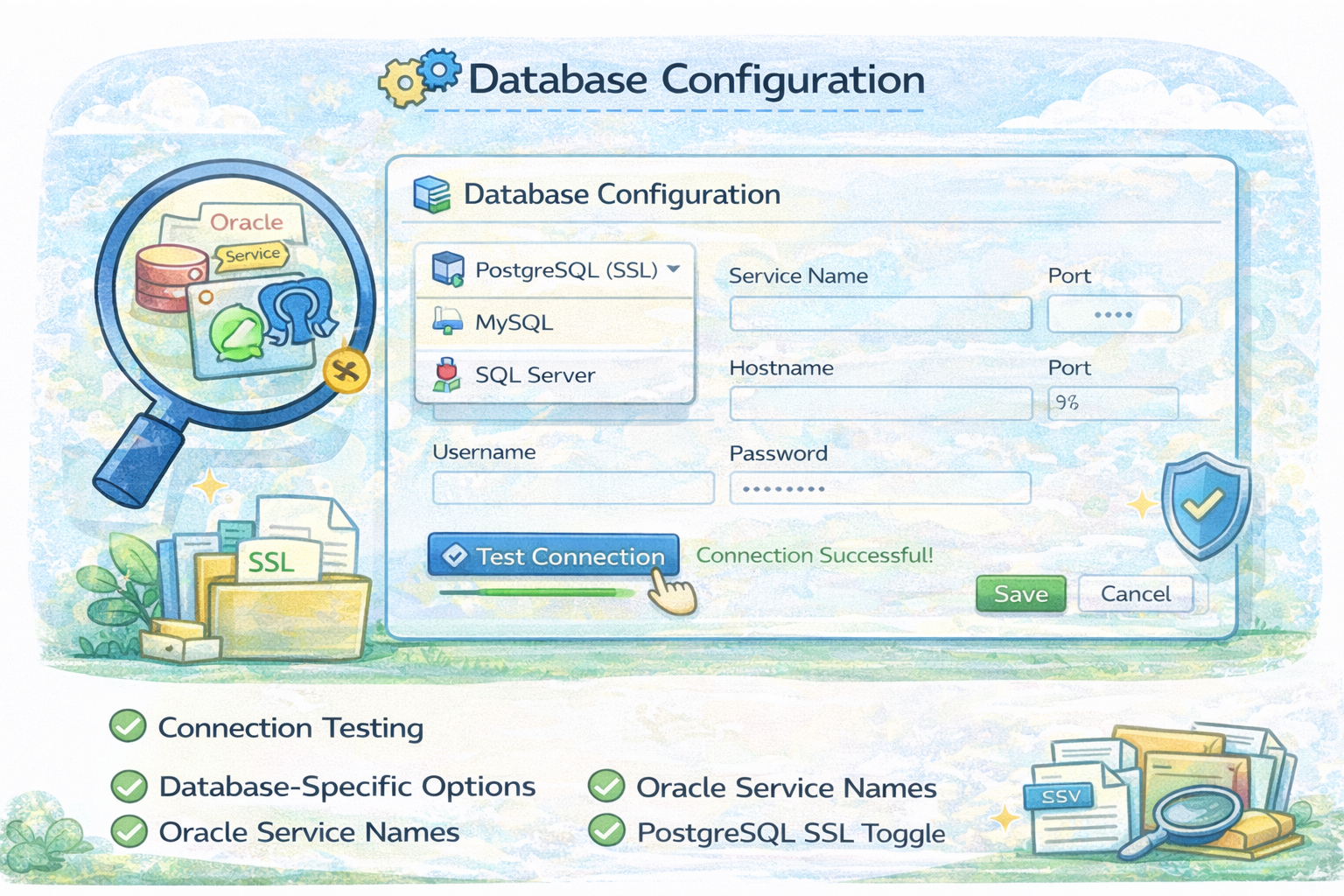
Task: Click the yellow tools badge on the magnifier
Action: (346, 371)
